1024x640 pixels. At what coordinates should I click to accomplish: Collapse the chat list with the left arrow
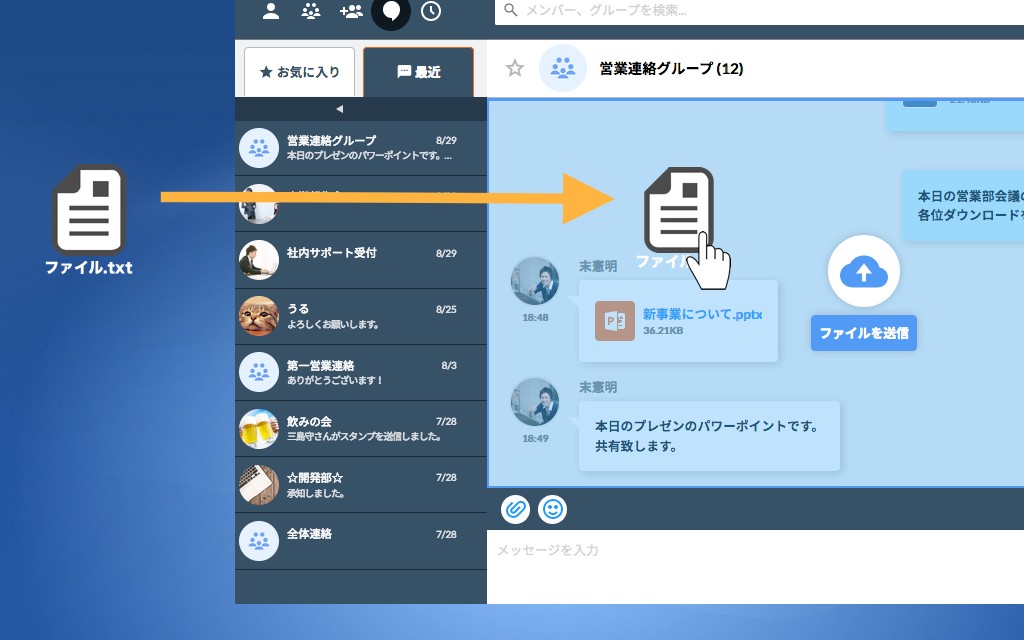339,108
